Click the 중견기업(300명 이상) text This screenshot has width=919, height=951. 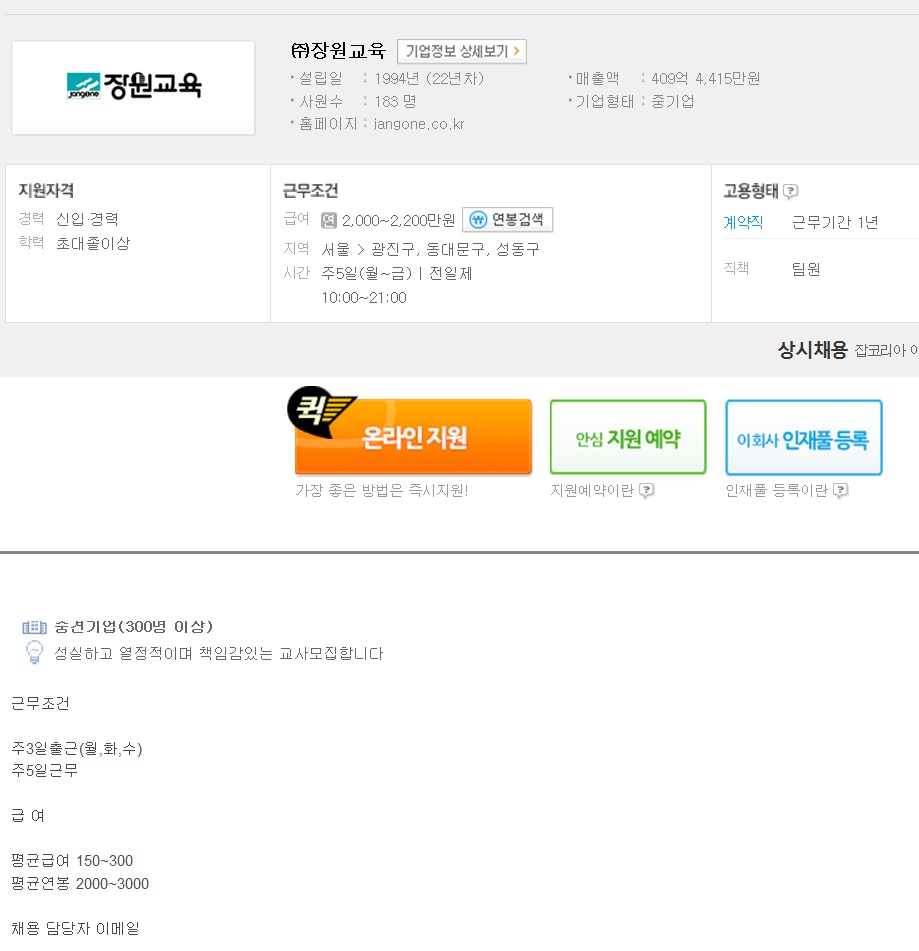133,627
